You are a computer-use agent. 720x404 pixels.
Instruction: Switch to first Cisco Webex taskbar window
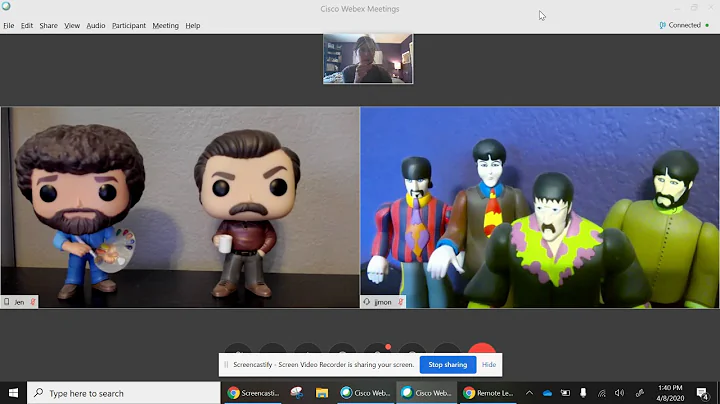(365, 393)
